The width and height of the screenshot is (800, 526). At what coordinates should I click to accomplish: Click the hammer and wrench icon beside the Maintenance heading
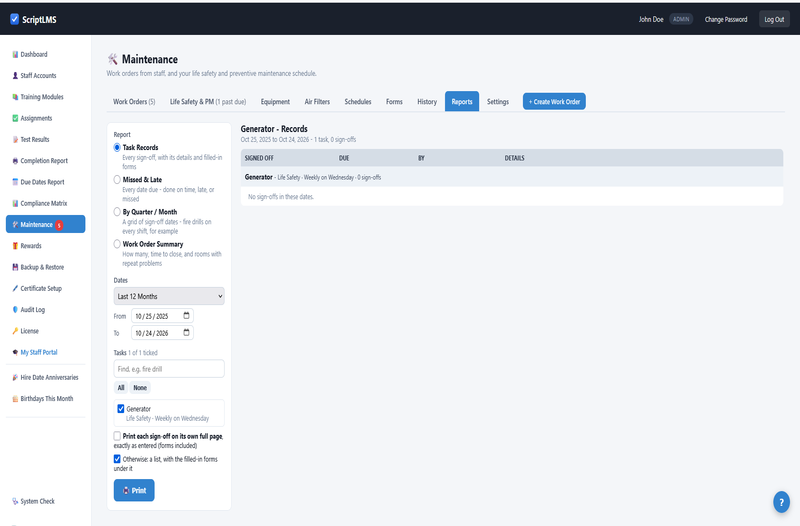coord(113,59)
